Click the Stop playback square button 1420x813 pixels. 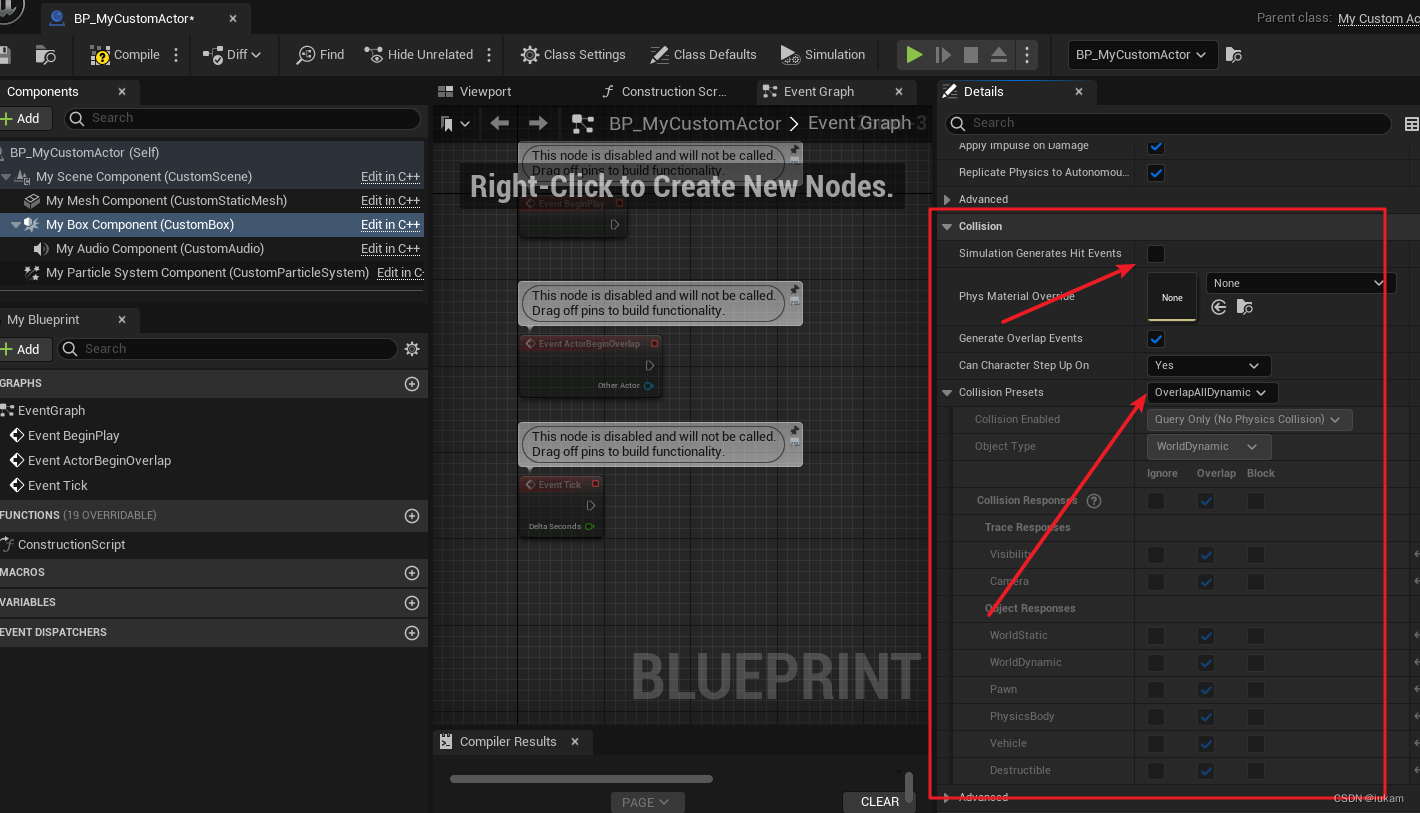(x=971, y=55)
